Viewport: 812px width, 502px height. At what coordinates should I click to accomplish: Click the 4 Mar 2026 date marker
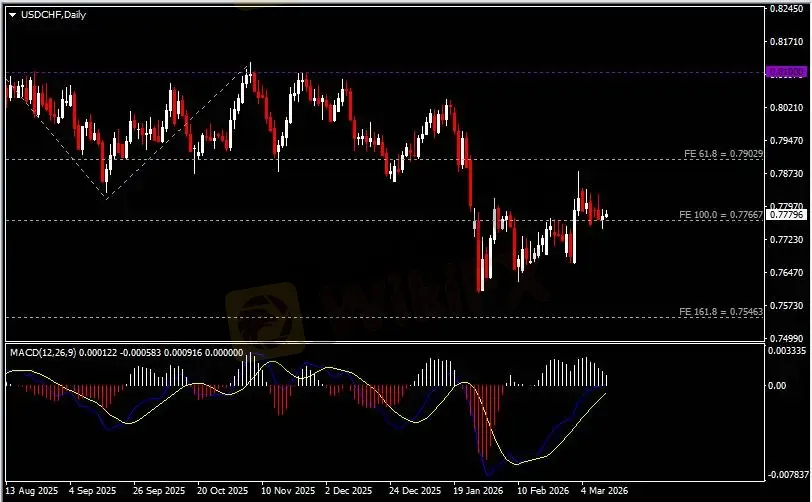tap(606, 492)
